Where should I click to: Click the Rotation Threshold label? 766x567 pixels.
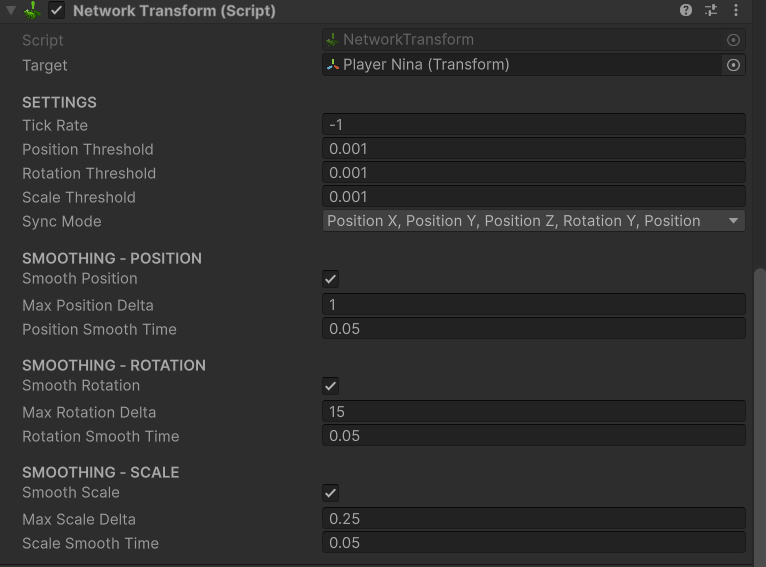point(89,173)
